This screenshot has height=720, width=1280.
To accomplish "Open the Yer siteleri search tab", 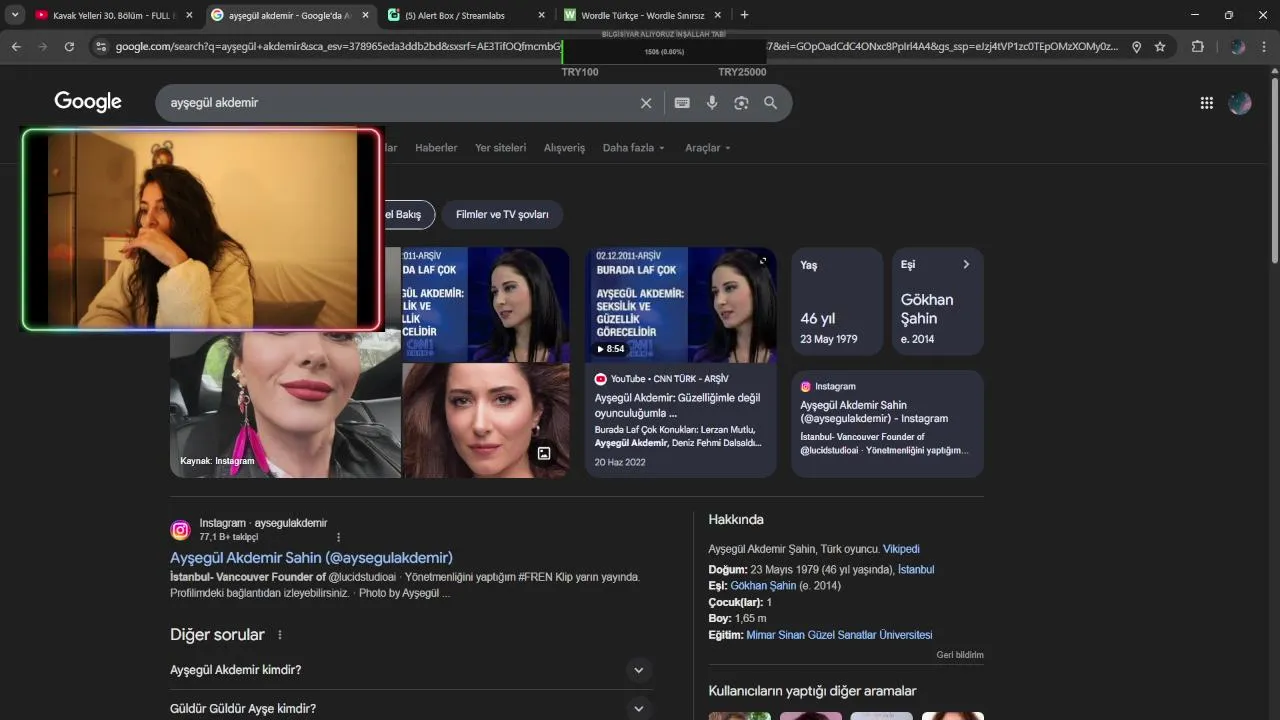I will pyautogui.click(x=500, y=148).
